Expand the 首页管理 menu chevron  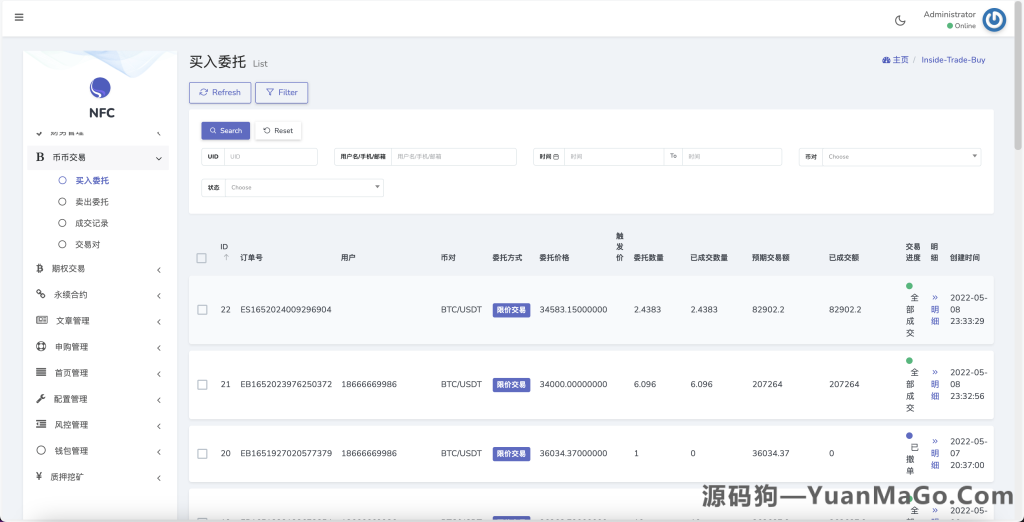coord(159,374)
